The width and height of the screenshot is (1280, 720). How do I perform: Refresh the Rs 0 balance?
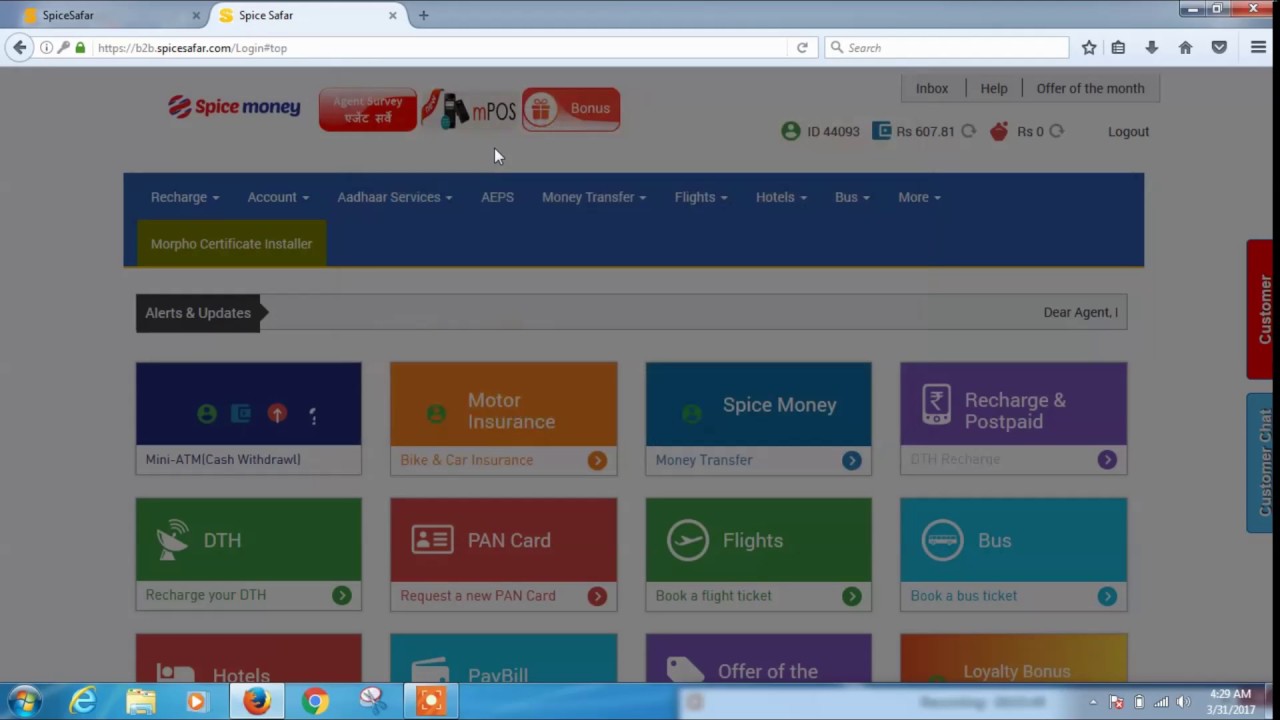(x=1056, y=131)
